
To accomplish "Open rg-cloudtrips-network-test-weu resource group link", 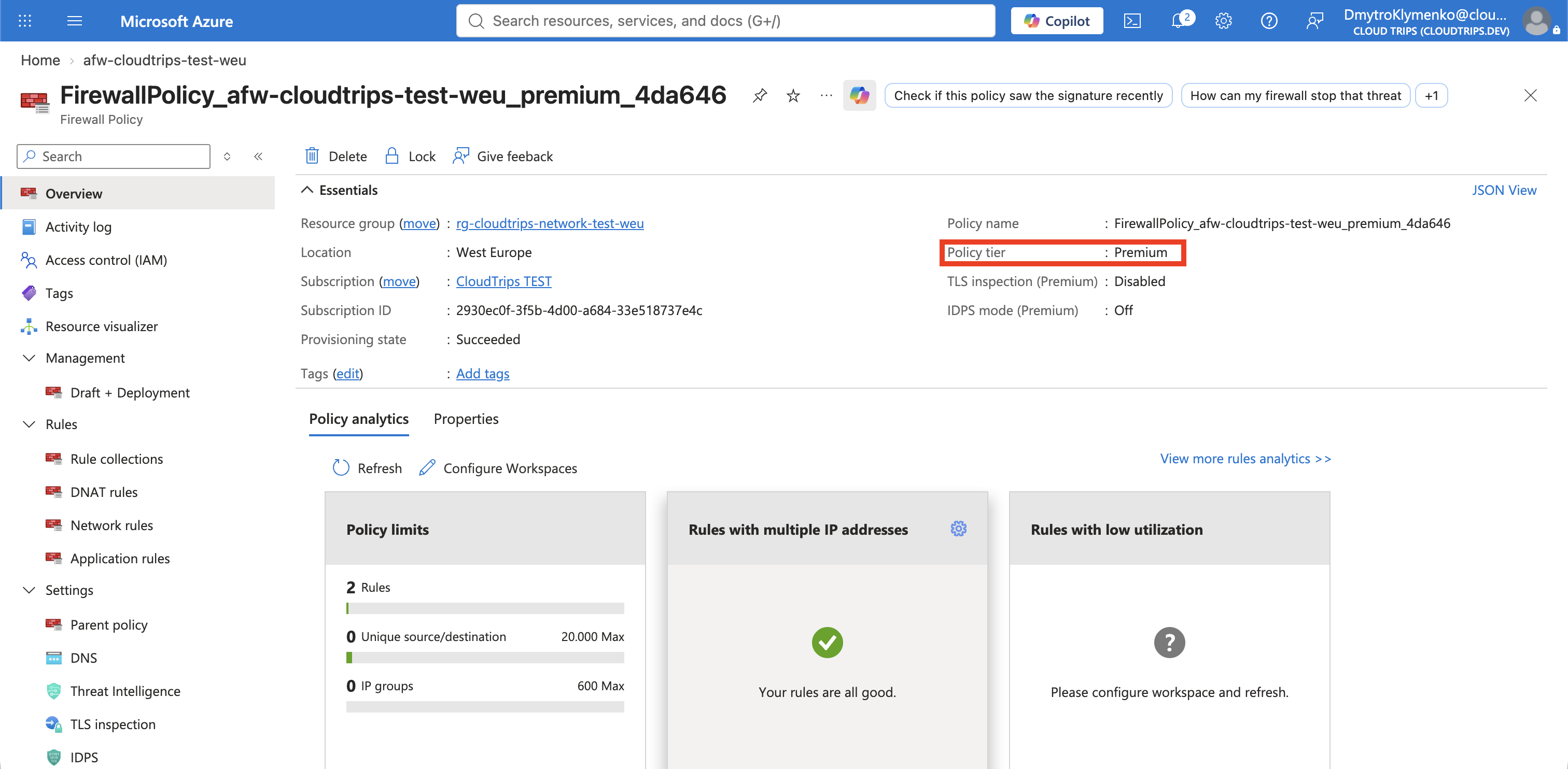I will (550, 223).
